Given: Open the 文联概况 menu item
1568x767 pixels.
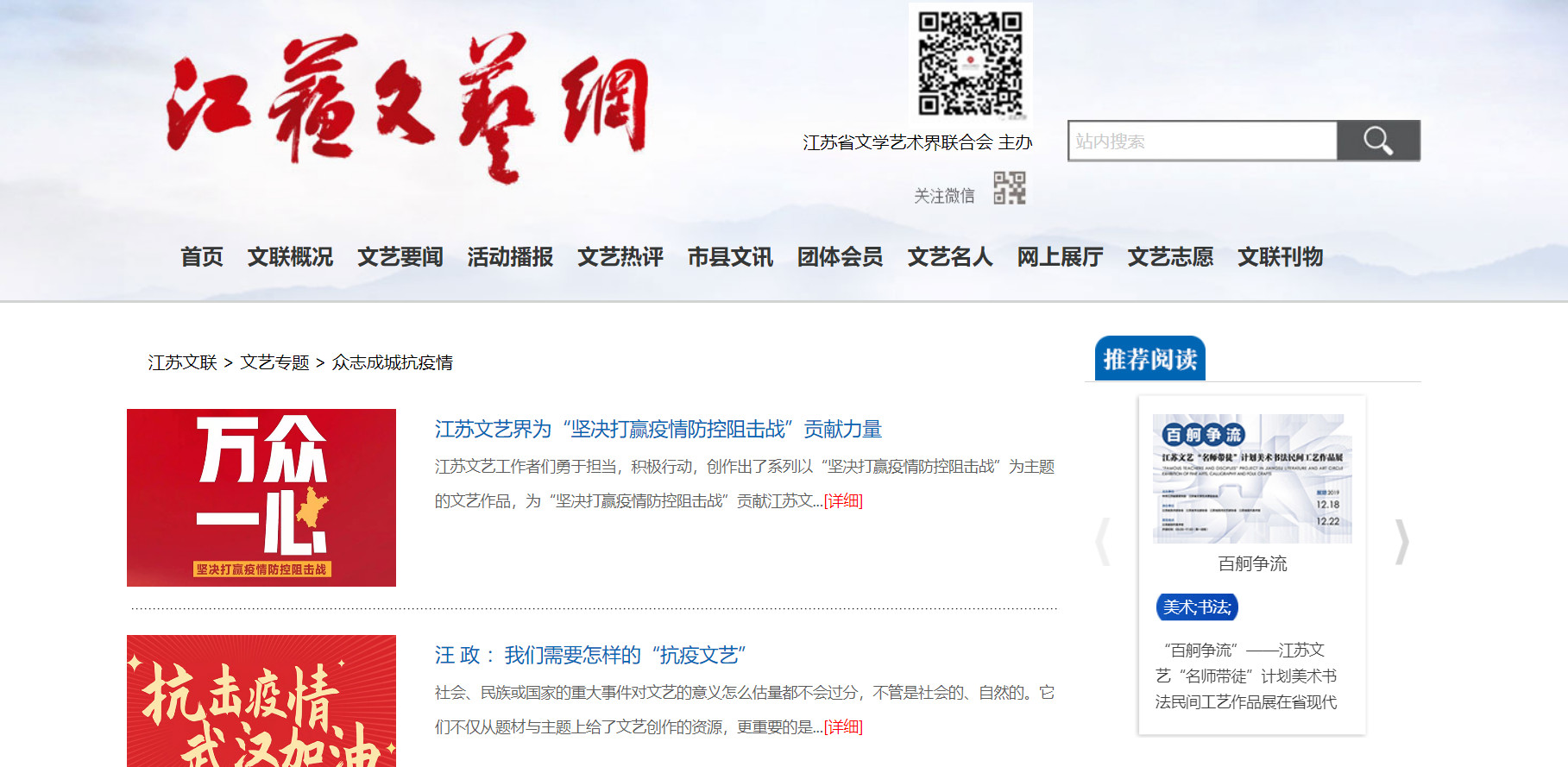Looking at the screenshot, I should (x=290, y=257).
